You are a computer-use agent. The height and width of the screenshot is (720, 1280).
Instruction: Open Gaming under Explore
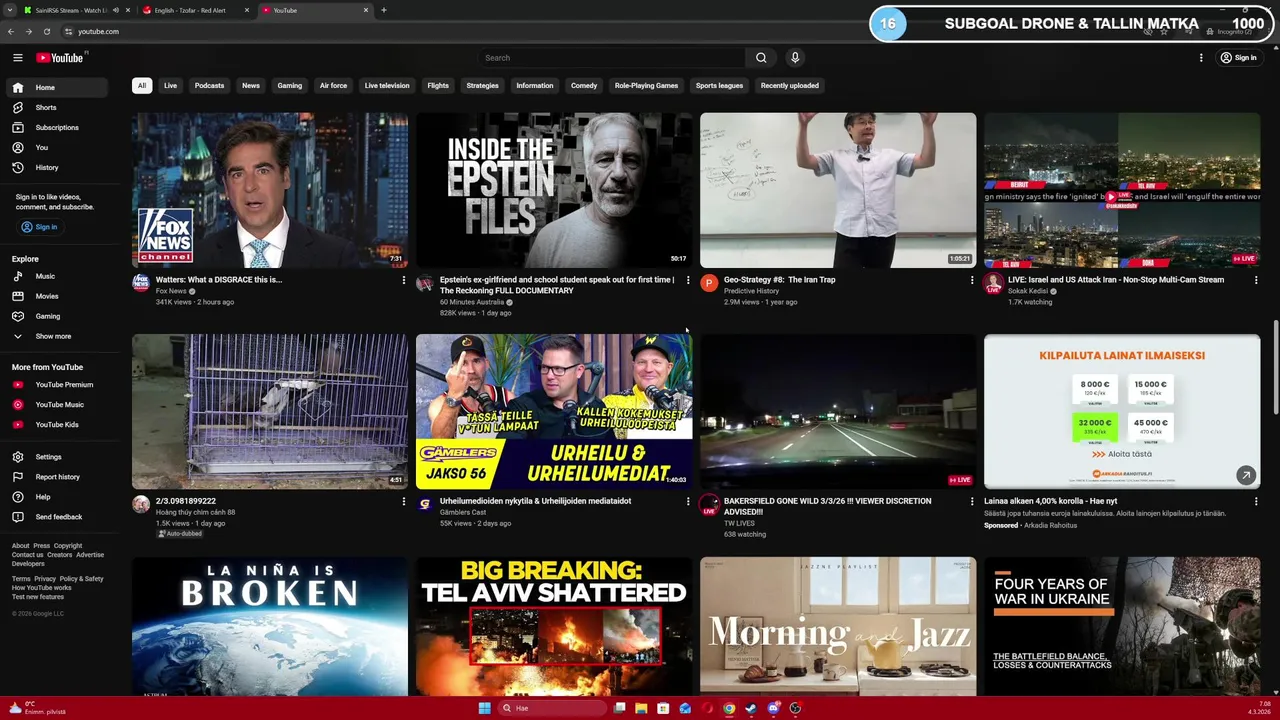point(56,316)
